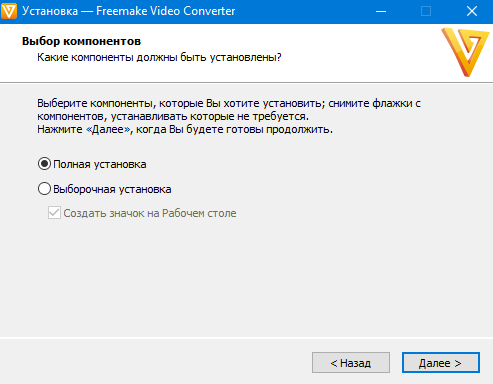493x384 pixels.
Task: Click the large Freemake V logo in the header
Action: coord(465,52)
